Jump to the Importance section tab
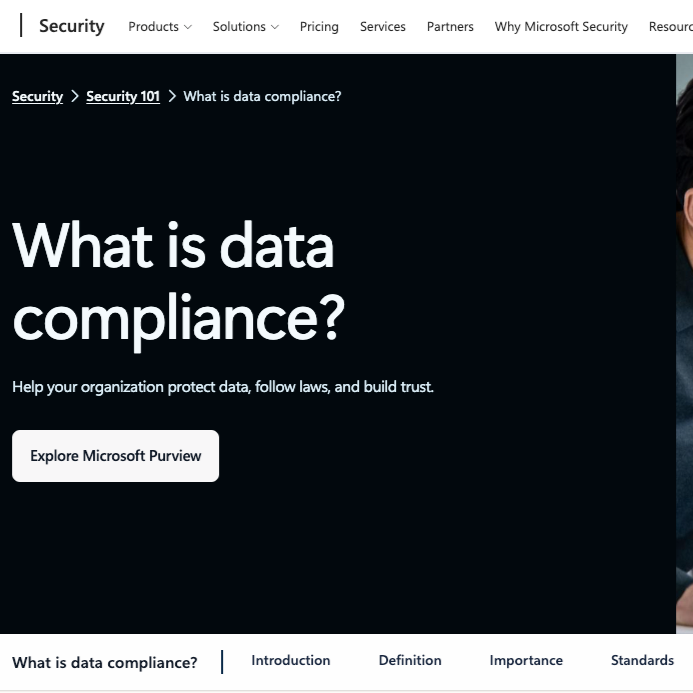 [526, 660]
